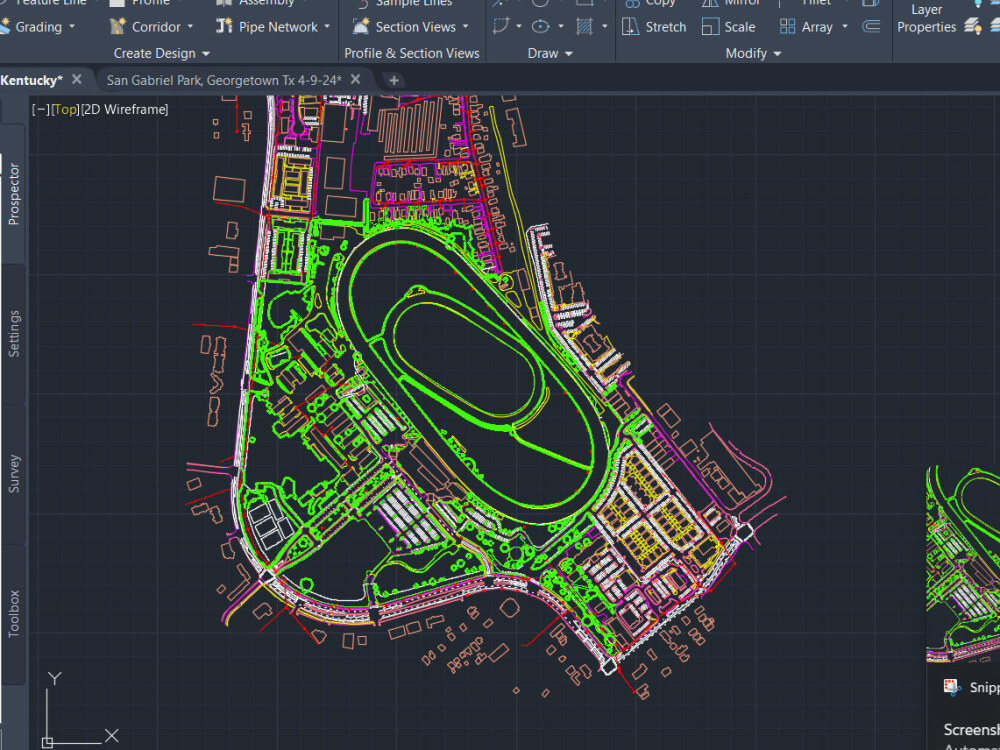
Task: Select the Hatch tool icon in Draw panel
Action: click(584, 26)
